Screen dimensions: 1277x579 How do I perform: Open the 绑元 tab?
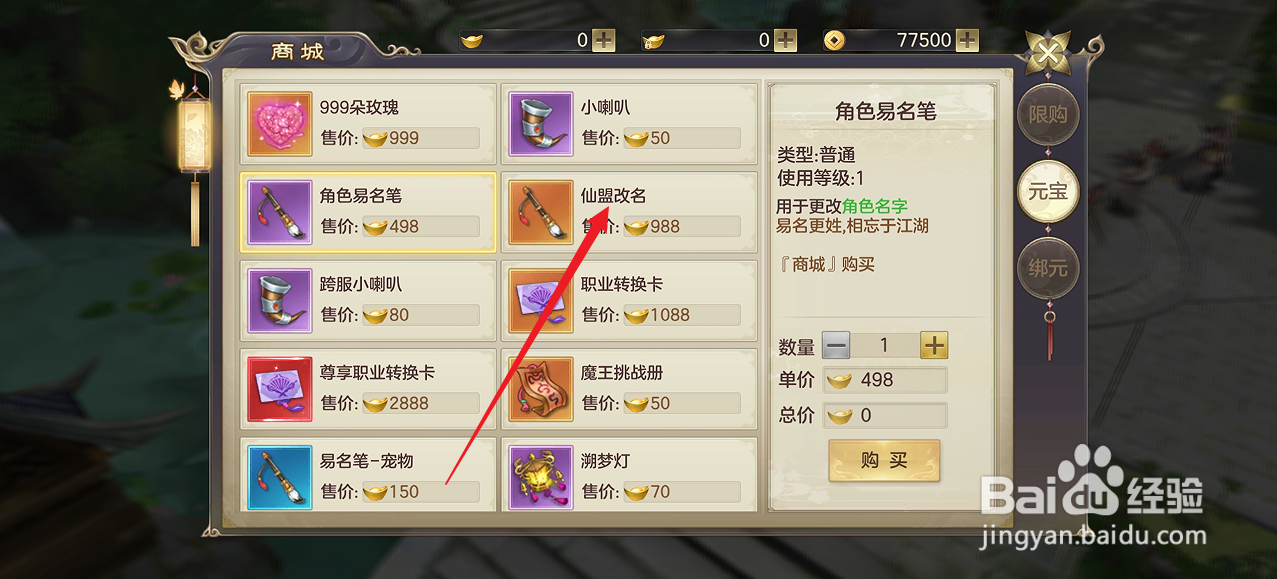pos(1048,268)
